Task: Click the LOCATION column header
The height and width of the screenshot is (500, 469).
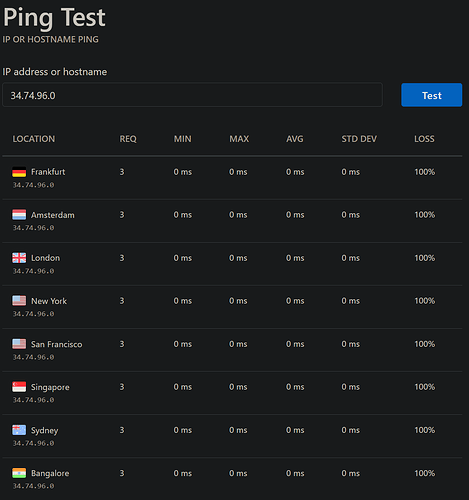Action: (x=34, y=139)
